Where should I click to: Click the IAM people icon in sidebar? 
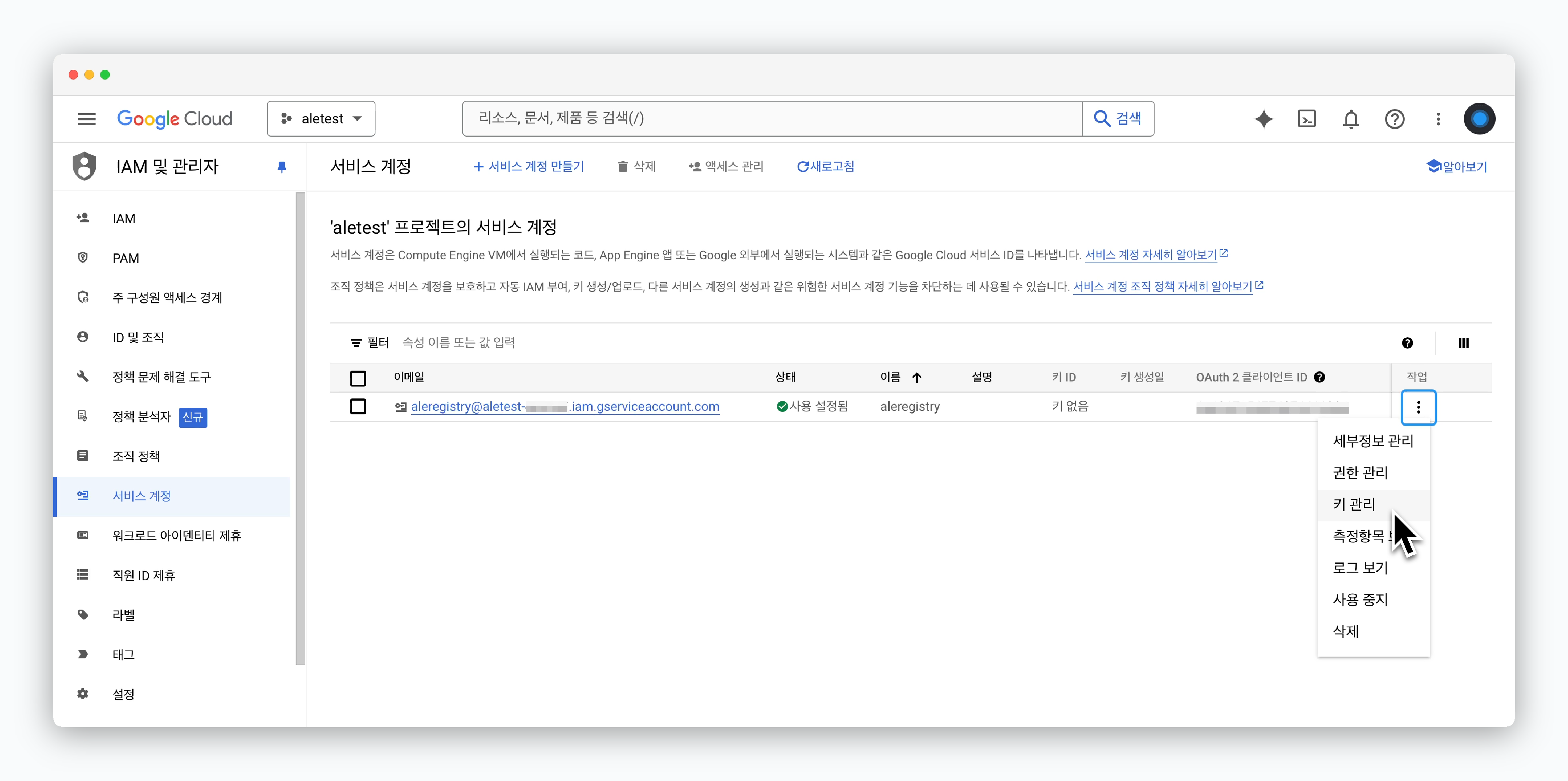point(83,218)
